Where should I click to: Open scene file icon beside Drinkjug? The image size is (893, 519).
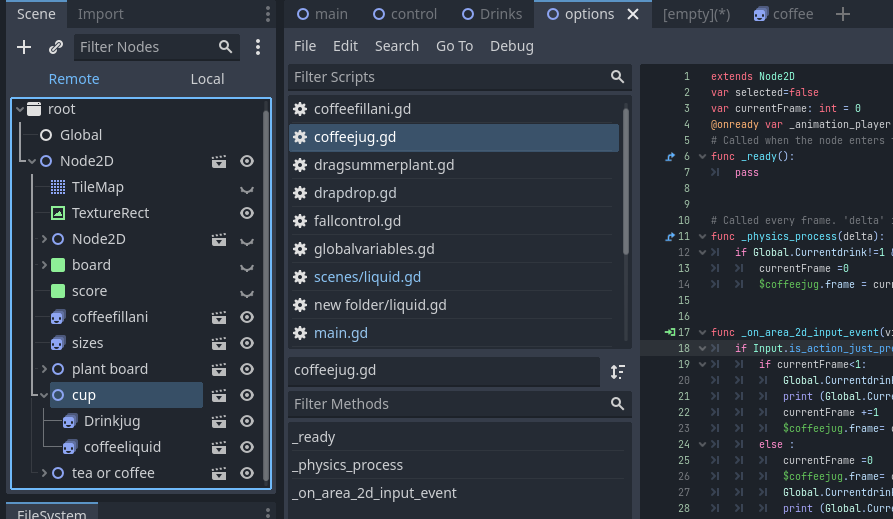[219, 422]
